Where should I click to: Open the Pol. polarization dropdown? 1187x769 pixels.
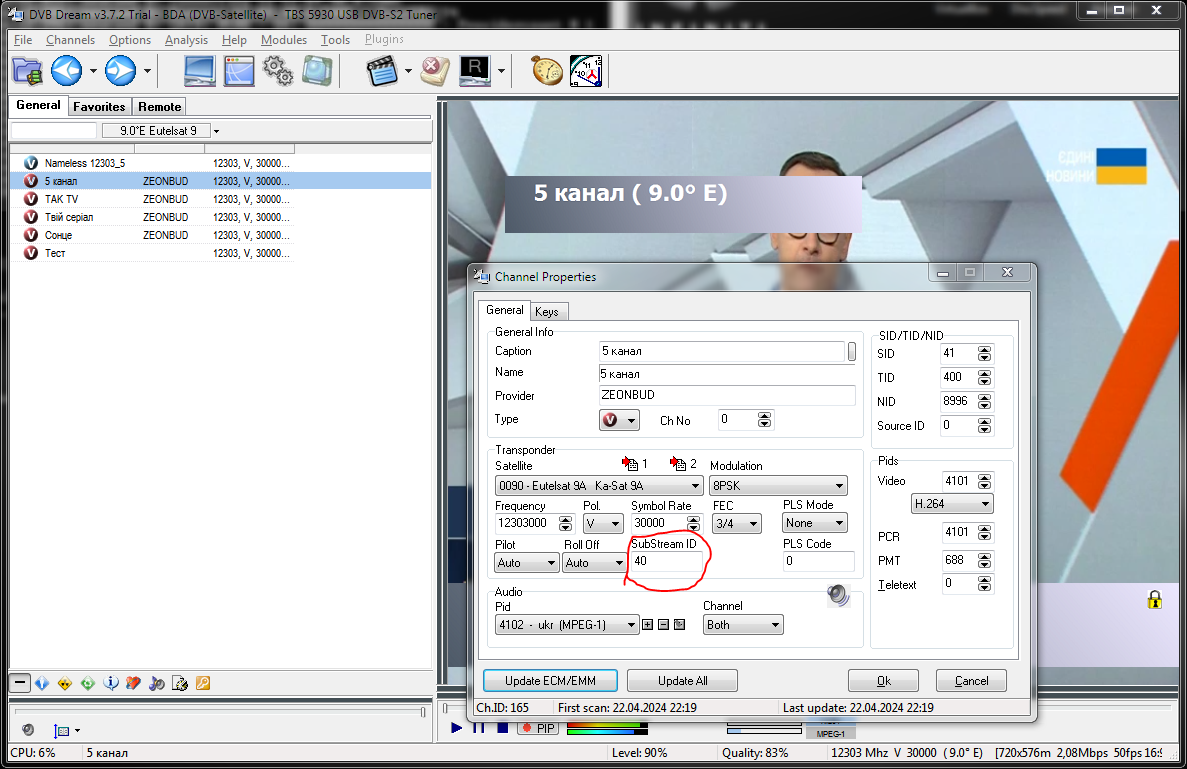tap(603, 523)
